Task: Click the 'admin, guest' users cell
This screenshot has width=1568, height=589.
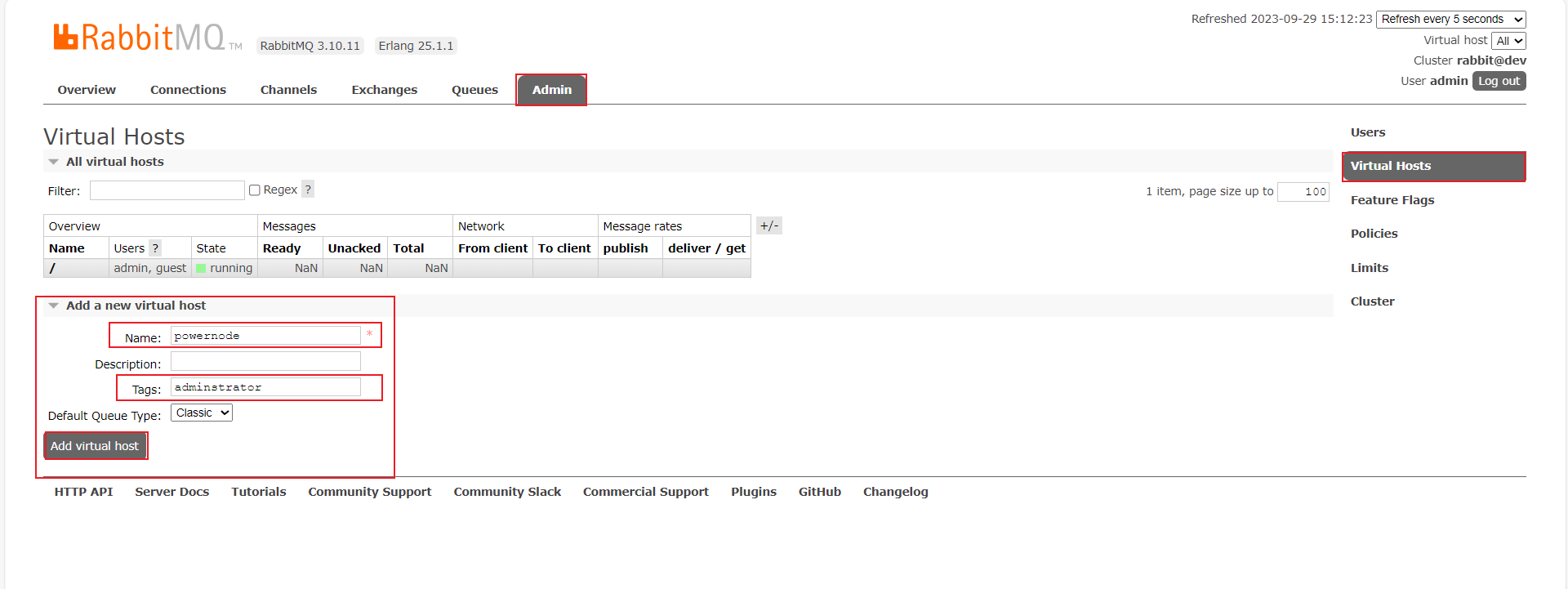Action: coord(150,268)
